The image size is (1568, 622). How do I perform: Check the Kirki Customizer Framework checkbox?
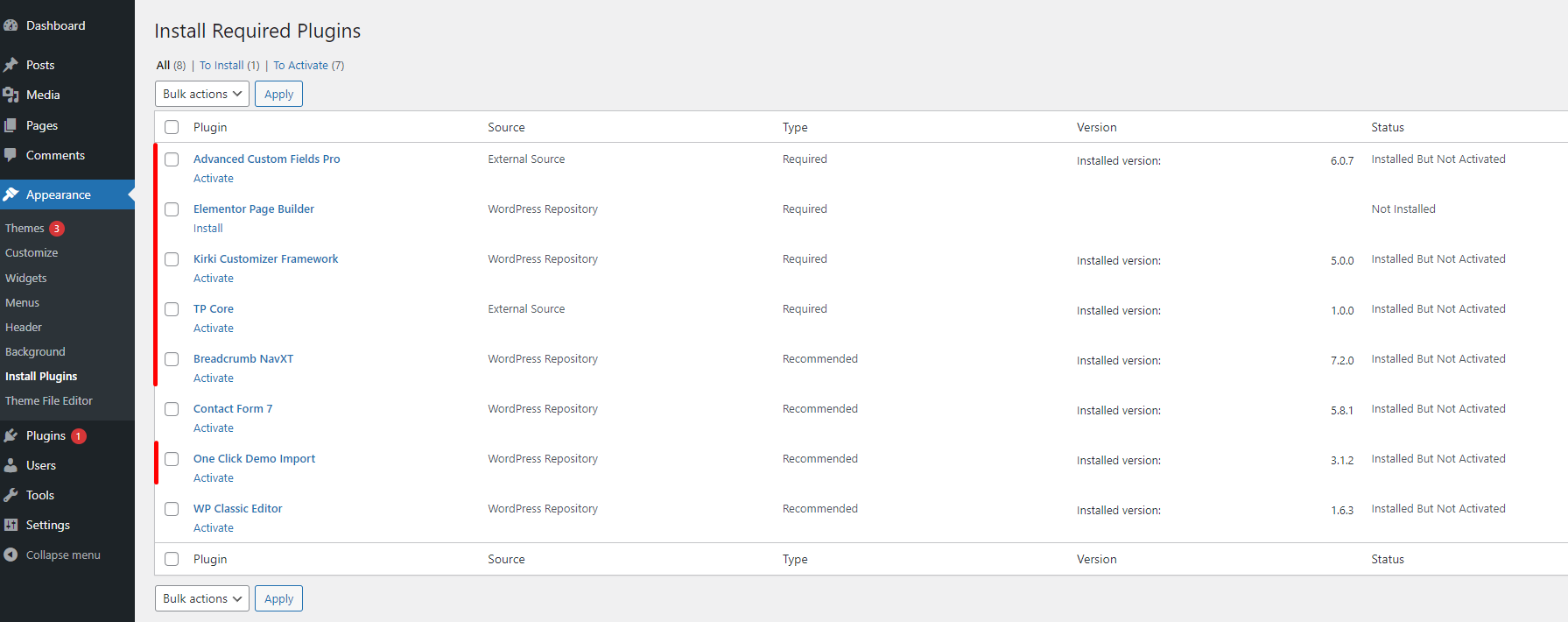172,259
